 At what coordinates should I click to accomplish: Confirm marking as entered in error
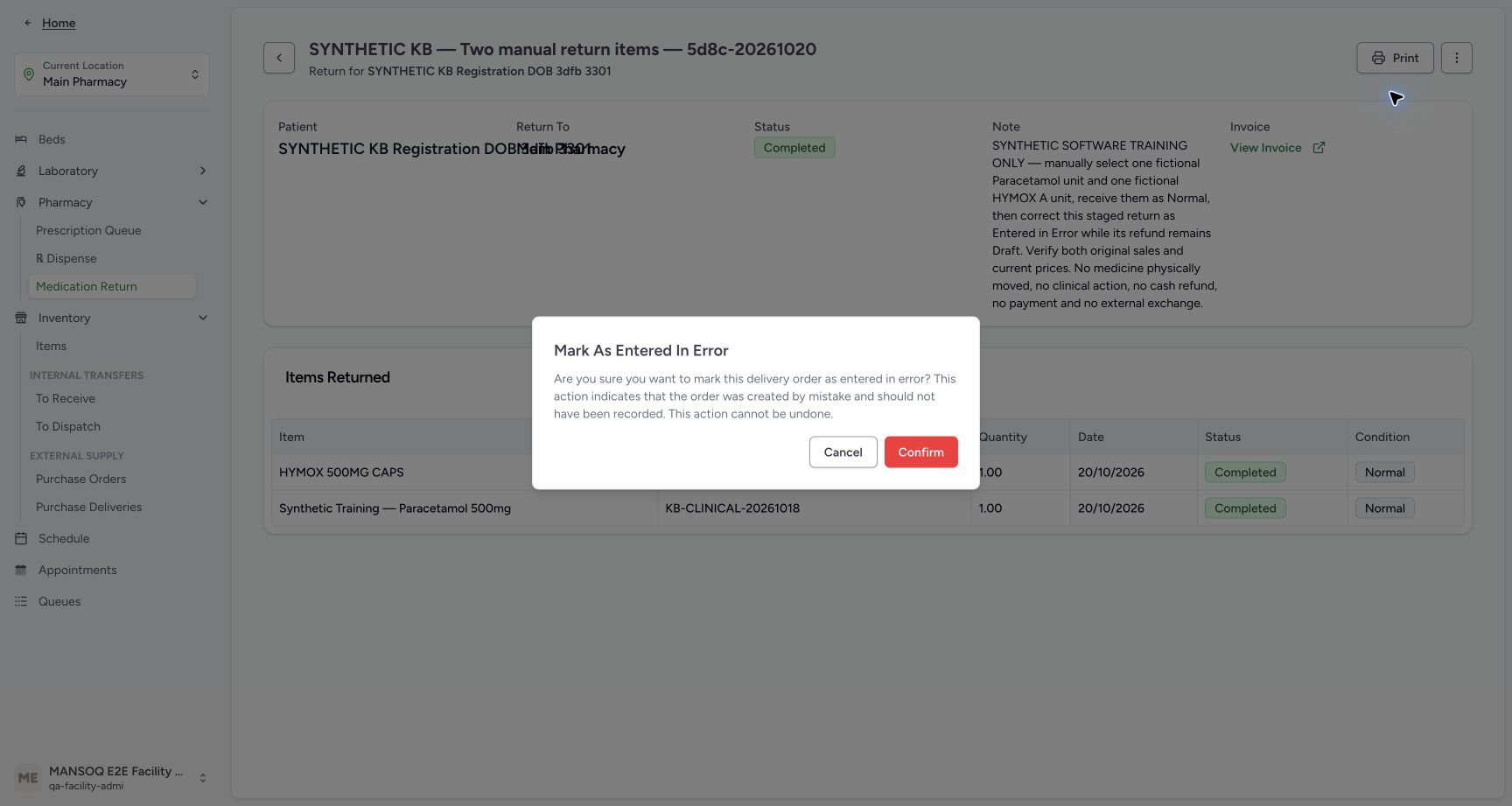[920, 452]
